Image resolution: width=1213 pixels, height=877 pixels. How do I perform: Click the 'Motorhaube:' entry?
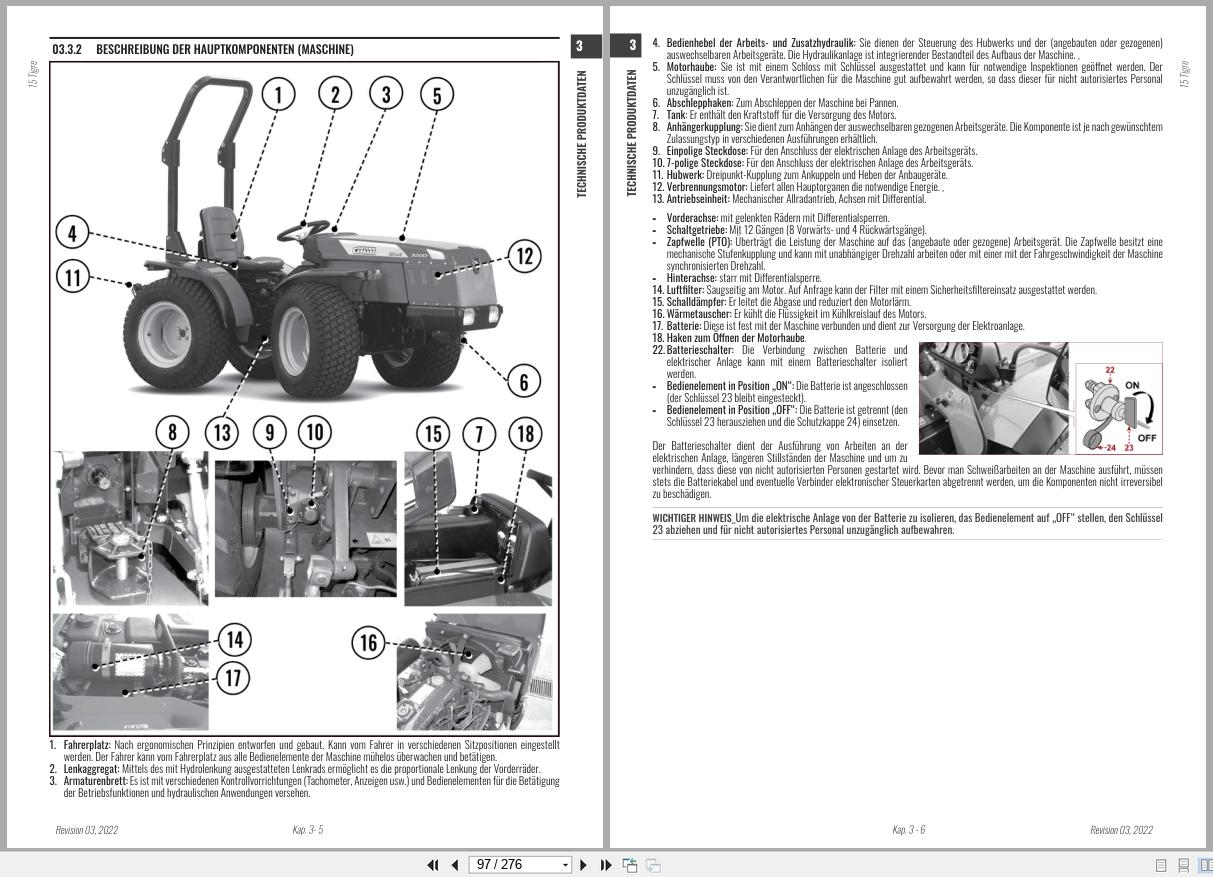click(x=907, y=79)
